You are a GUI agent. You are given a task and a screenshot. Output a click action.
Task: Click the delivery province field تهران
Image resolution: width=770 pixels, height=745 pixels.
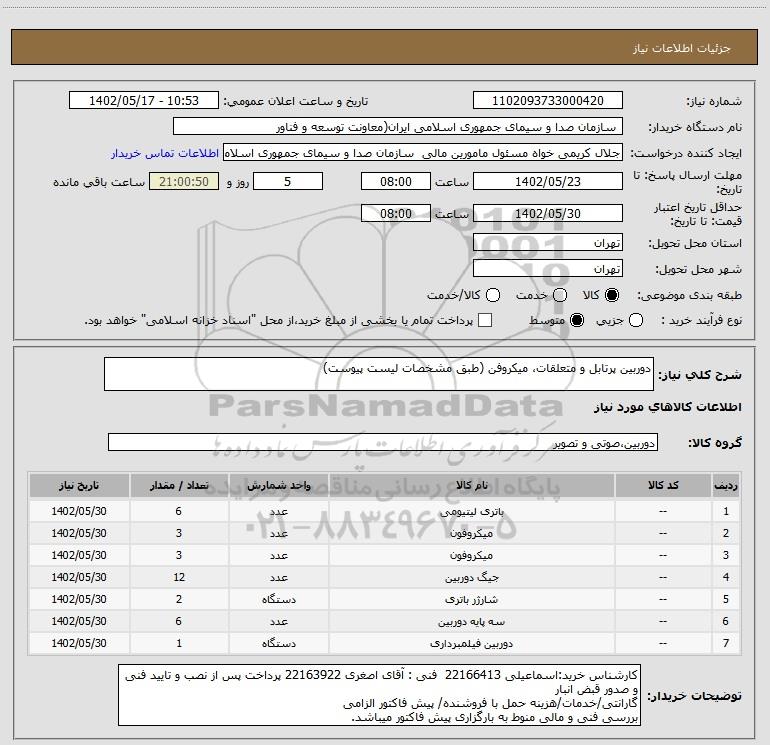pos(548,242)
